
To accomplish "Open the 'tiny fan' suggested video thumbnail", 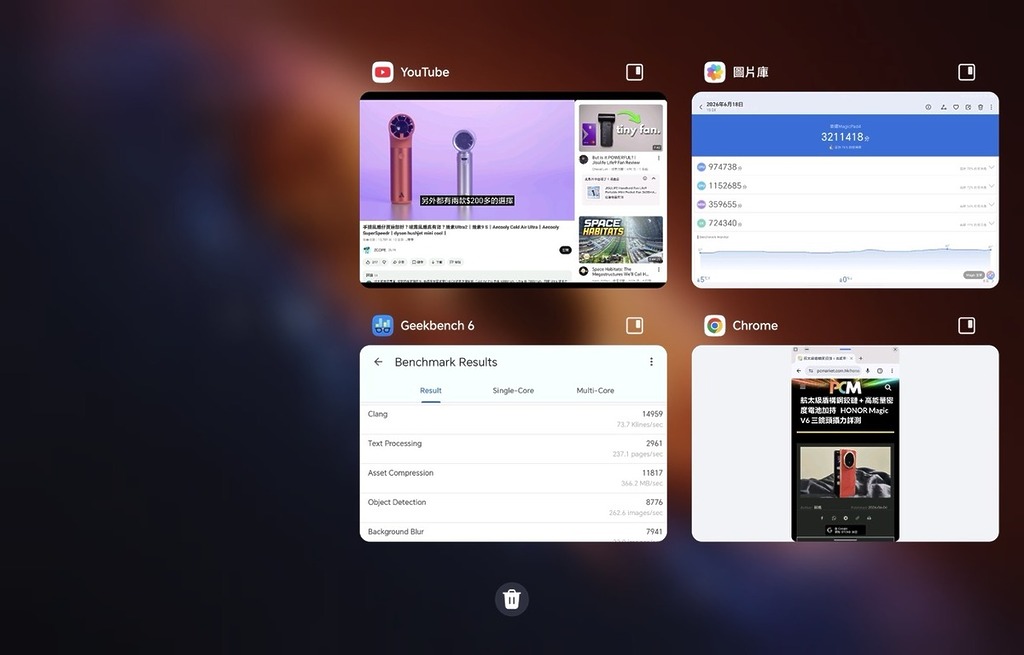I will [620, 129].
